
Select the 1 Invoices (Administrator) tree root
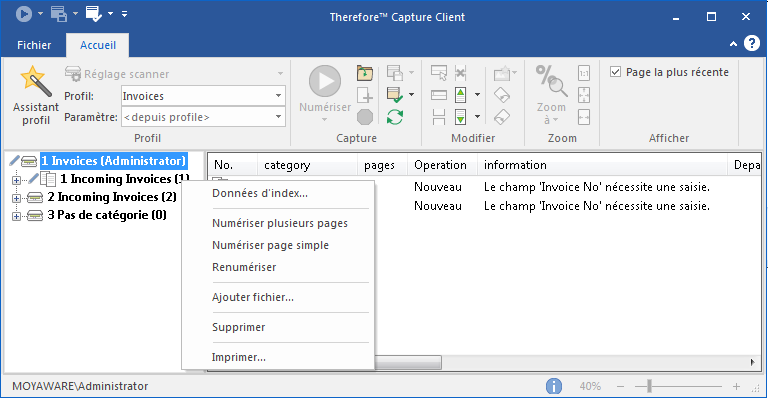pyautogui.click(x=113, y=161)
